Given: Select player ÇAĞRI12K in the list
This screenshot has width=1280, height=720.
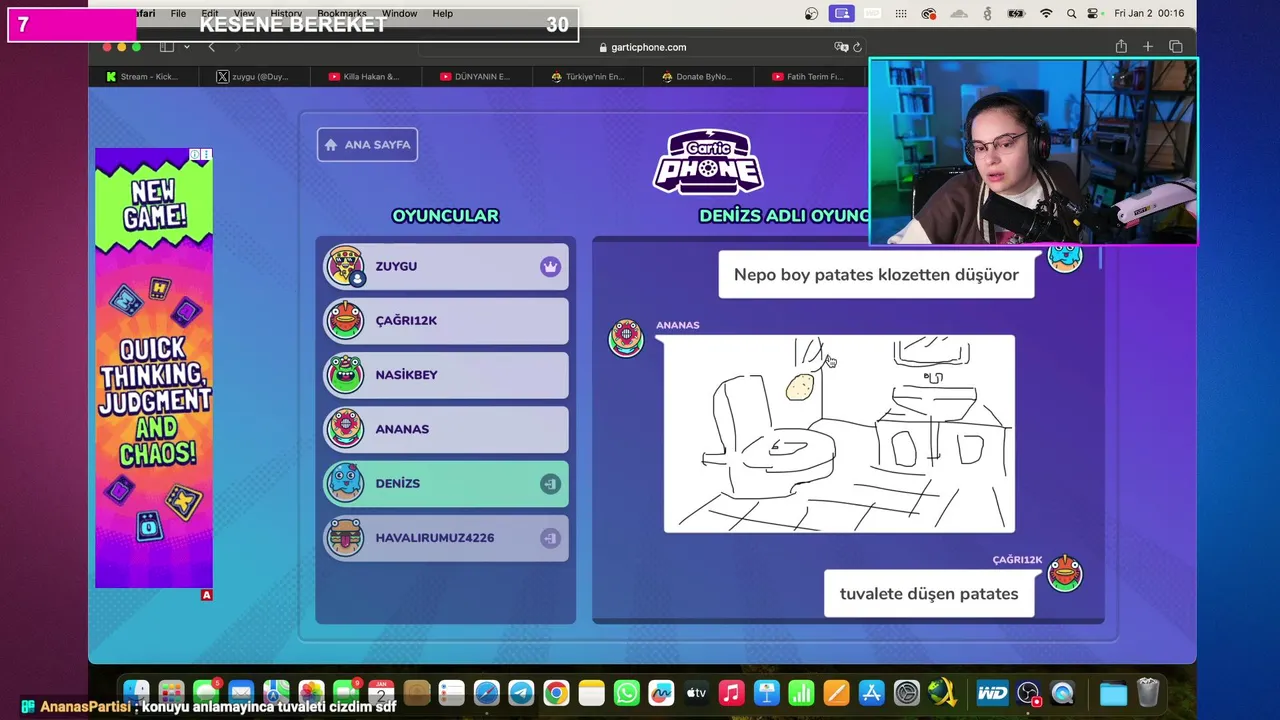Looking at the screenshot, I should pyautogui.click(x=445, y=320).
